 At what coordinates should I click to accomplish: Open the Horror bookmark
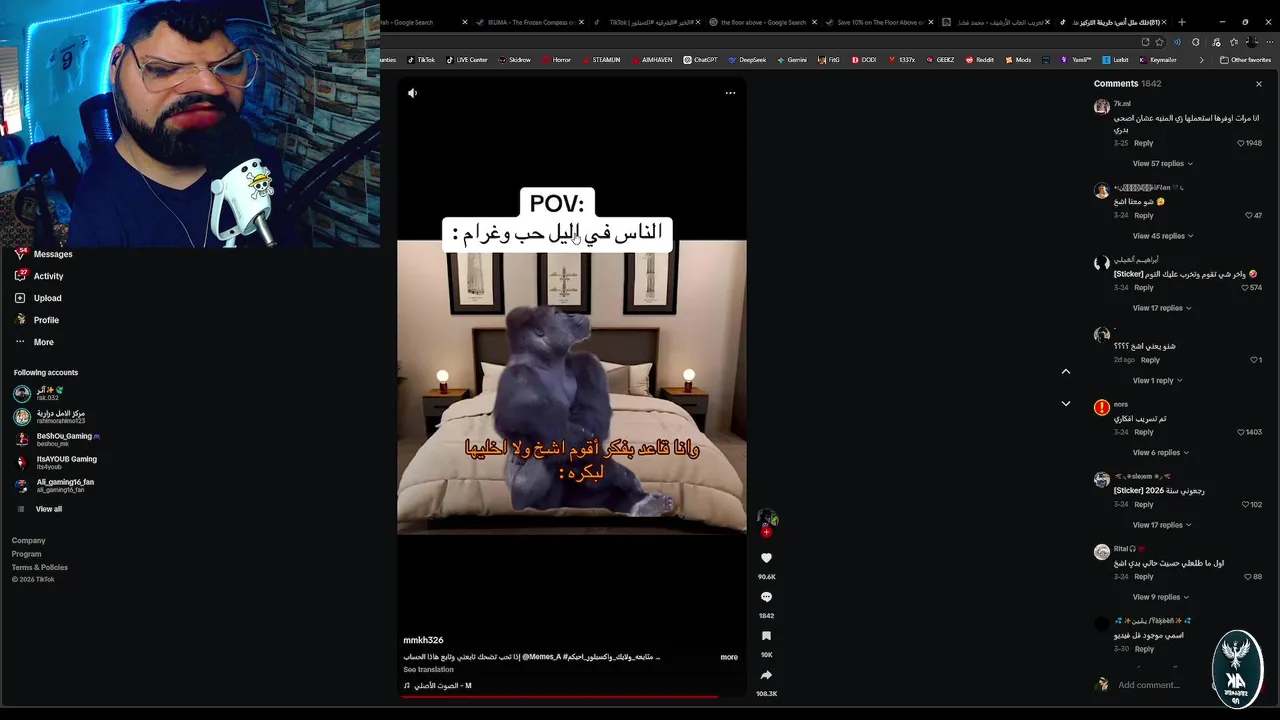coord(556,60)
